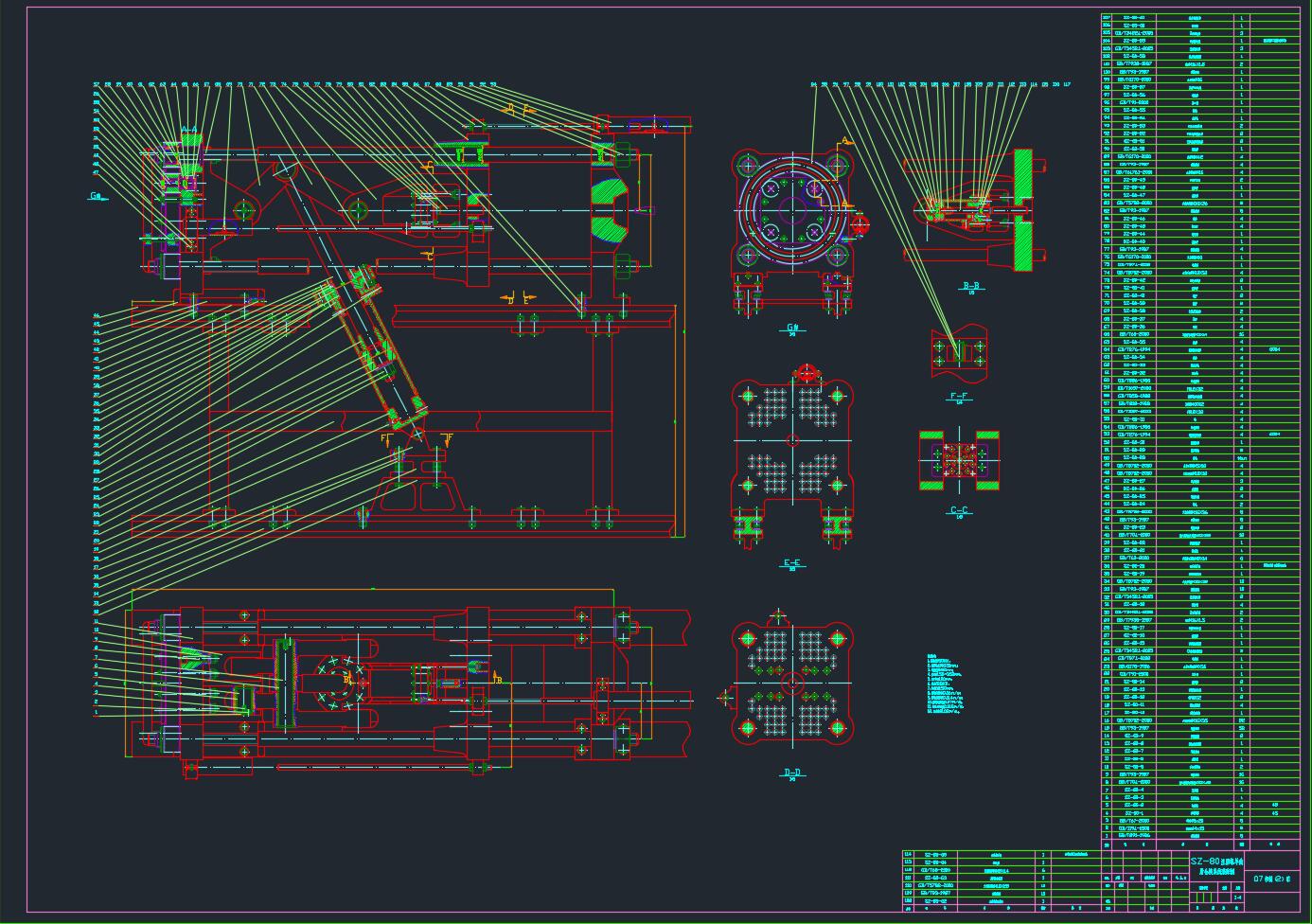Click the C-C cross-section drawing
Image resolution: width=1312 pixels, height=924 pixels.
point(959,461)
